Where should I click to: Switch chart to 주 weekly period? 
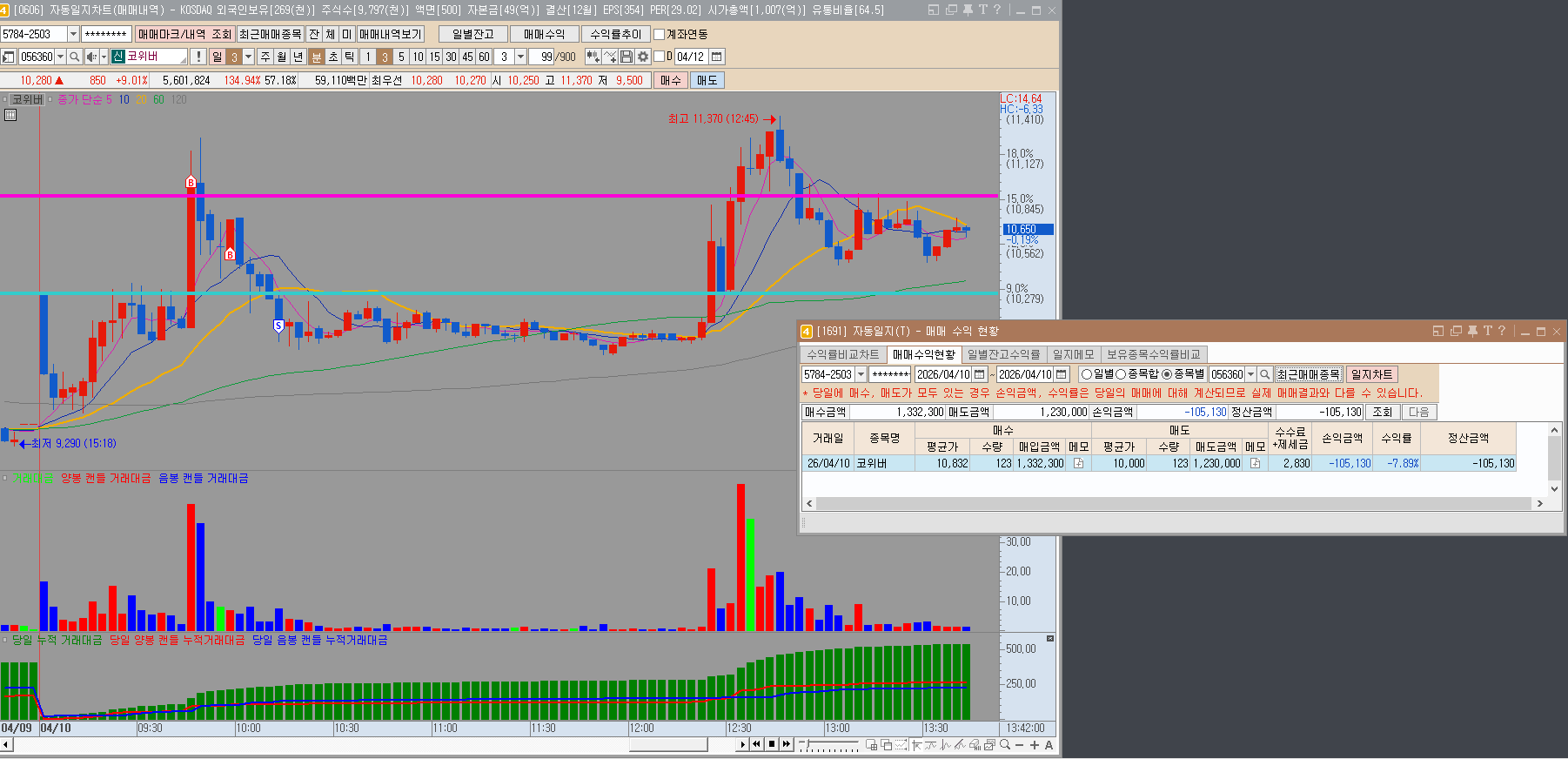pos(265,57)
